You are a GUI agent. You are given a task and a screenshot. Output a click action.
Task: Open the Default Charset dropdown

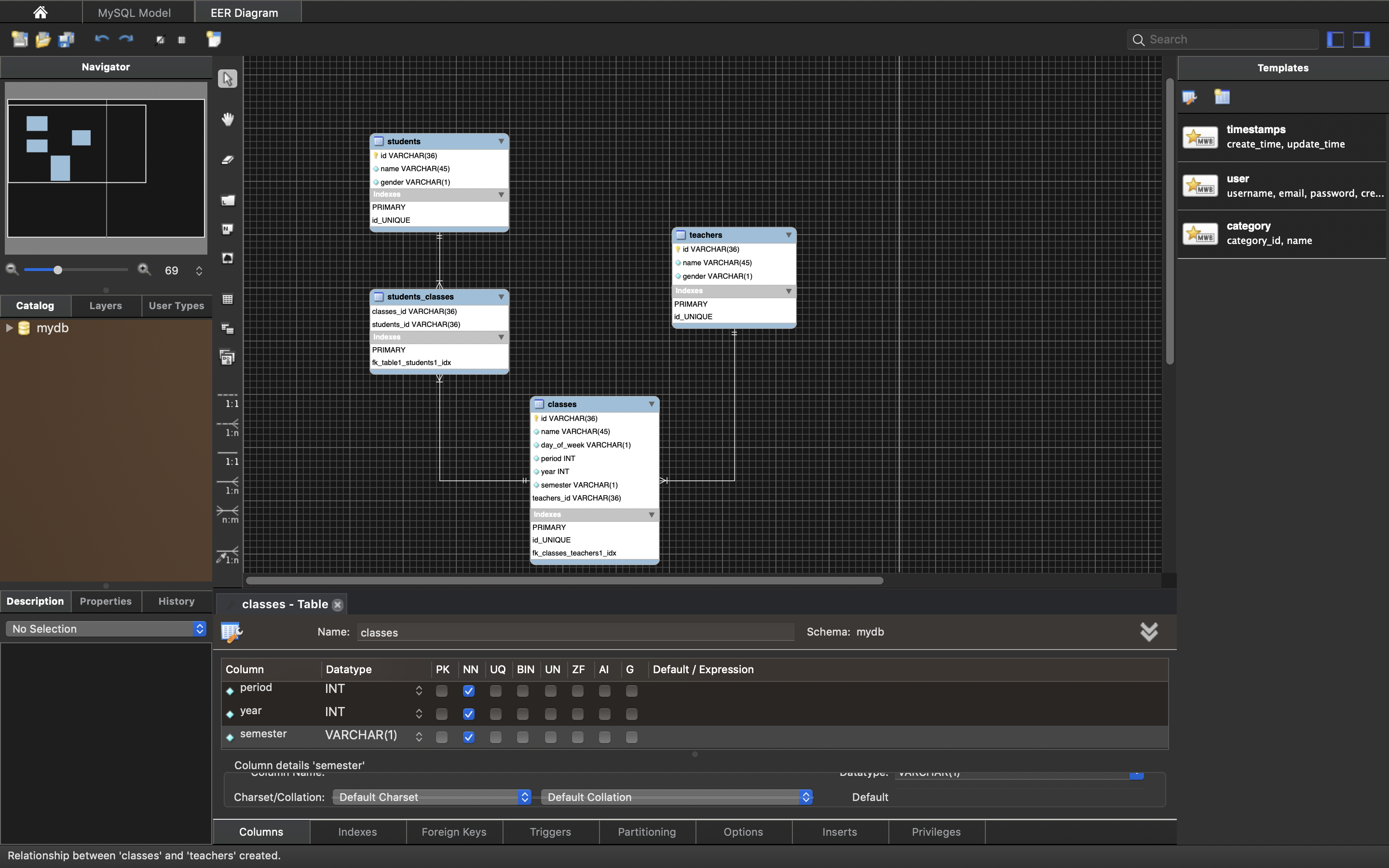(x=432, y=797)
